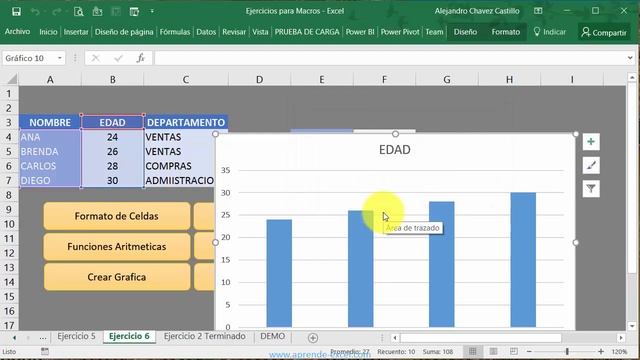
Task: Click the cell containing DIEGO
Action: [50, 180]
